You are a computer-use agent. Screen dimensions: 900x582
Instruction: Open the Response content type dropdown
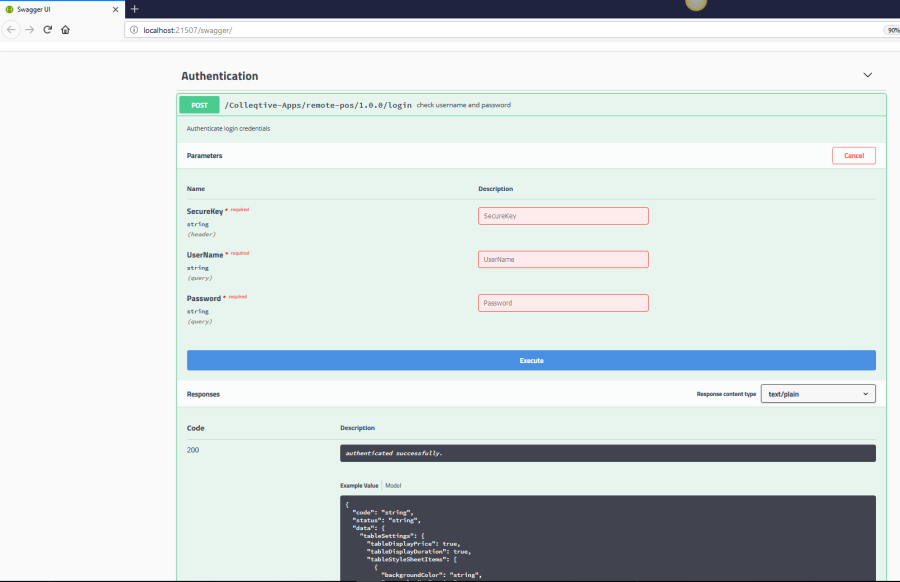818,394
